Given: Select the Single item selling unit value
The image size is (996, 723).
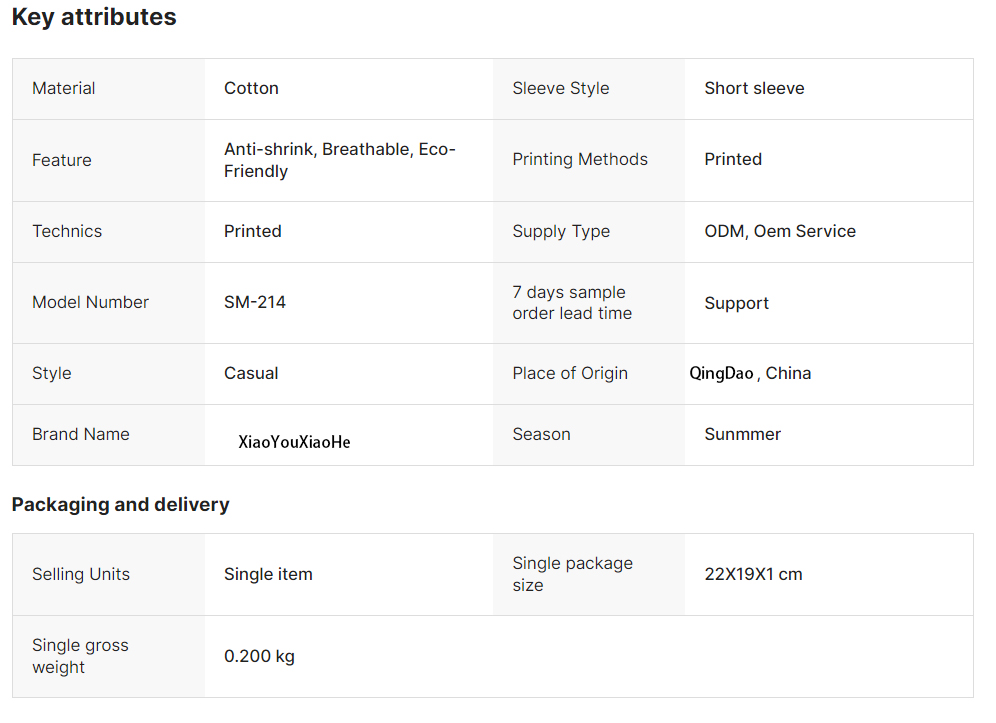Looking at the screenshot, I should [x=268, y=574].
